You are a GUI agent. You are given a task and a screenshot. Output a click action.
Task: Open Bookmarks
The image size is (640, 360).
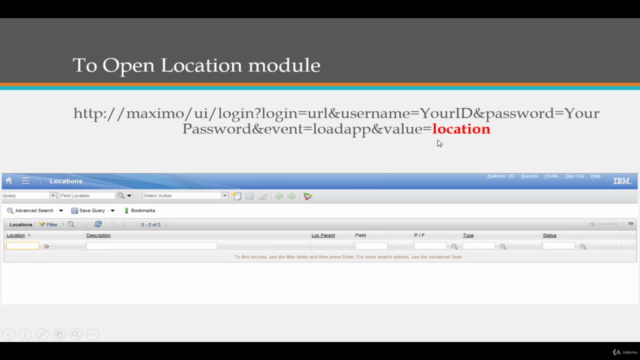coord(140,211)
